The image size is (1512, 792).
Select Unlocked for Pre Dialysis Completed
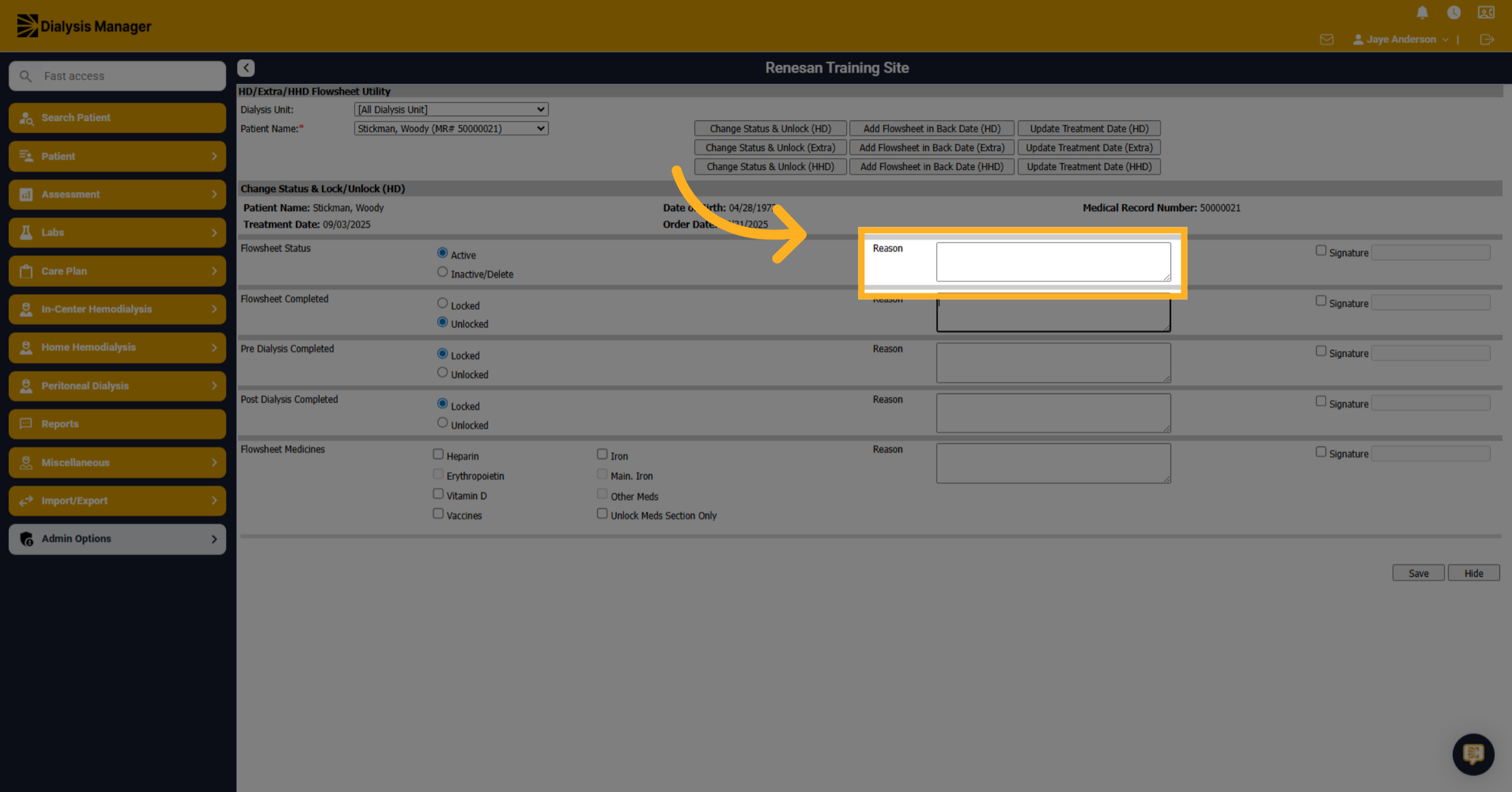[x=442, y=372]
